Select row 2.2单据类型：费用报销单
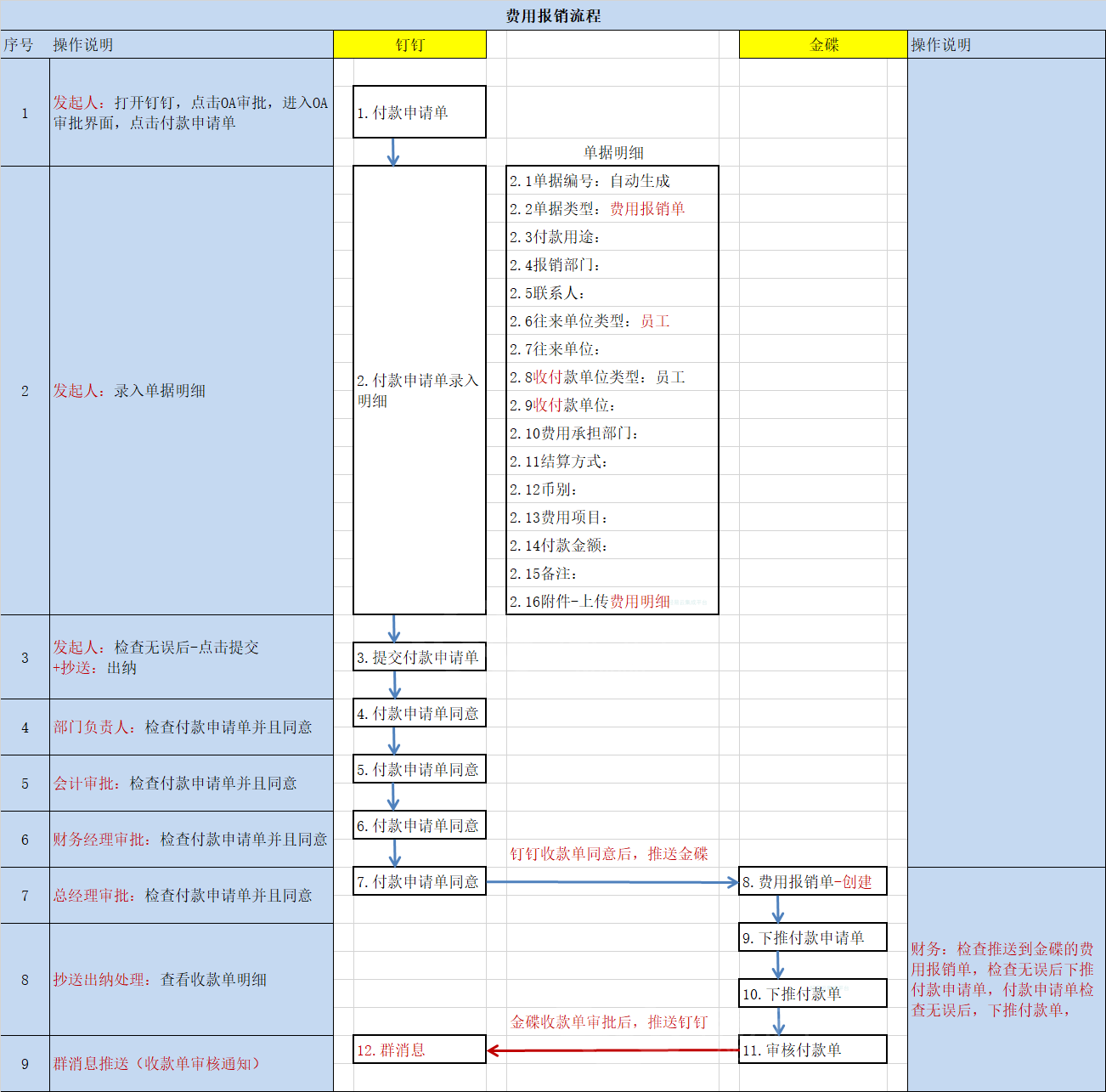The width and height of the screenshot is (1106, 1092). pos(612,208)
